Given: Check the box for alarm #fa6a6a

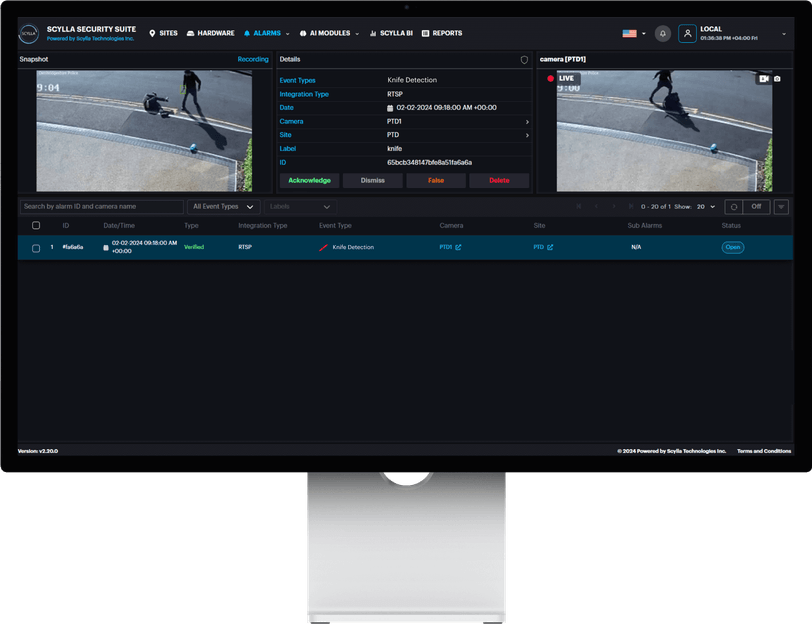Looking at the screenshot, I should point(36,248).
